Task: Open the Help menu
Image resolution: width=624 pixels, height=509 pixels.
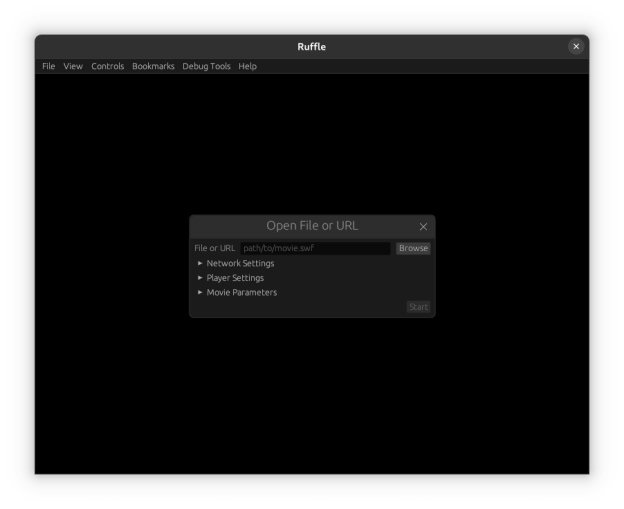Action: tap(247, 66)
